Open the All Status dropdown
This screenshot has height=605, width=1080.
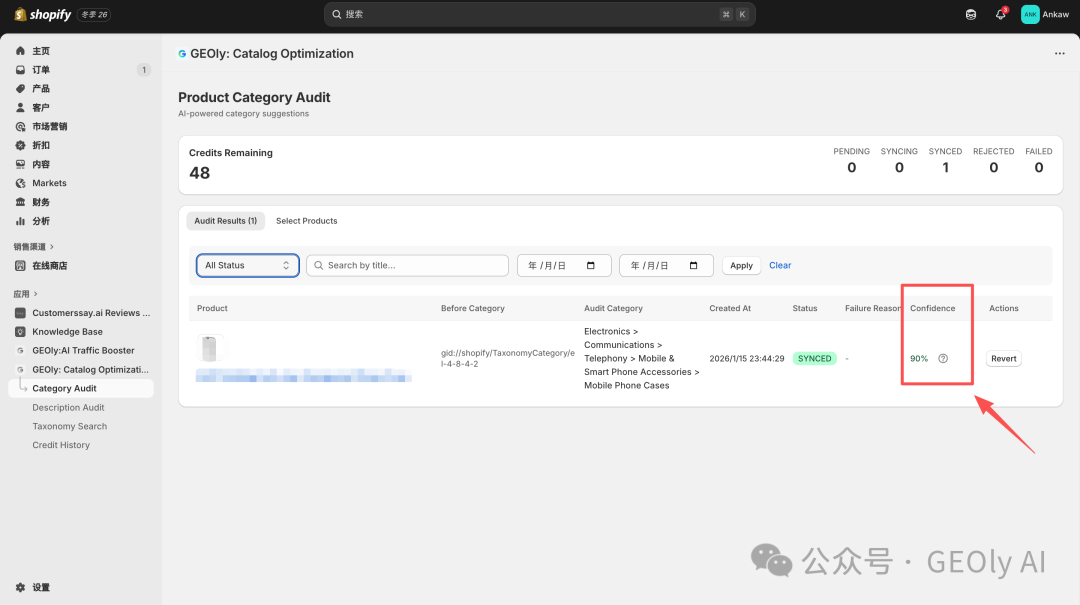click(x=247, y=265)
